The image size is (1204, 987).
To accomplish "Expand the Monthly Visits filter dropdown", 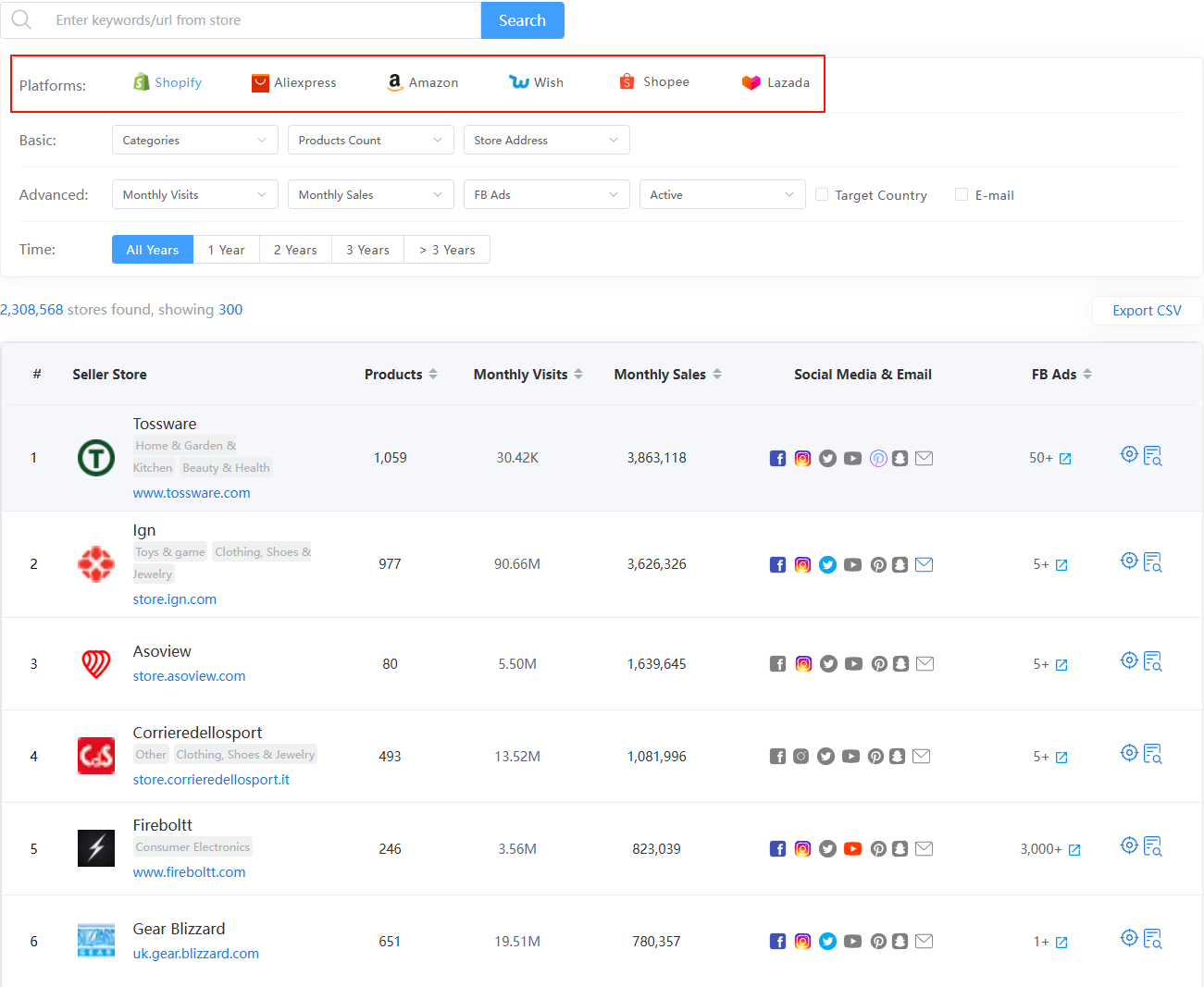I will (195, 194).
